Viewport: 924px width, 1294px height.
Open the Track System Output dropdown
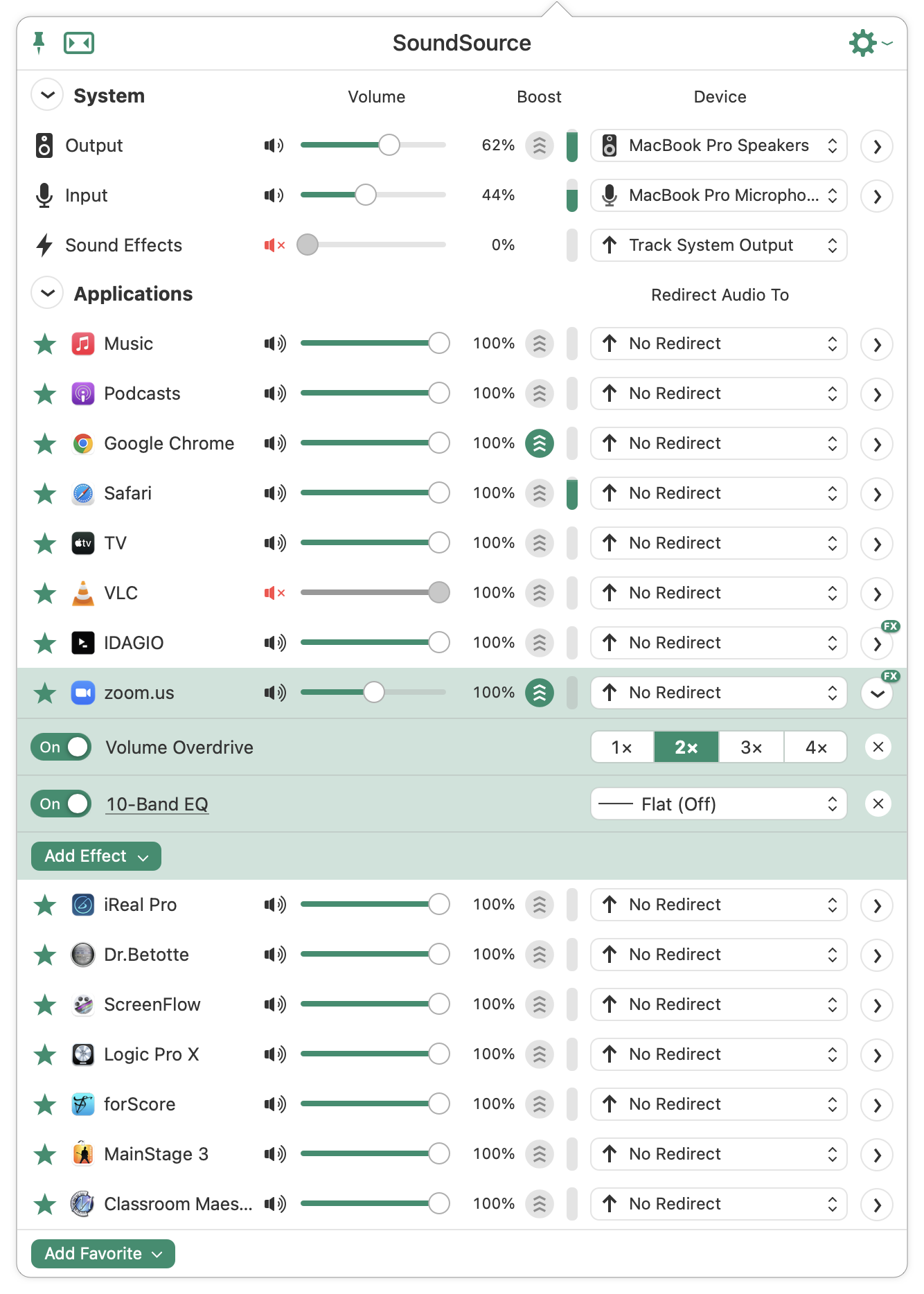(x=719, y=245)
